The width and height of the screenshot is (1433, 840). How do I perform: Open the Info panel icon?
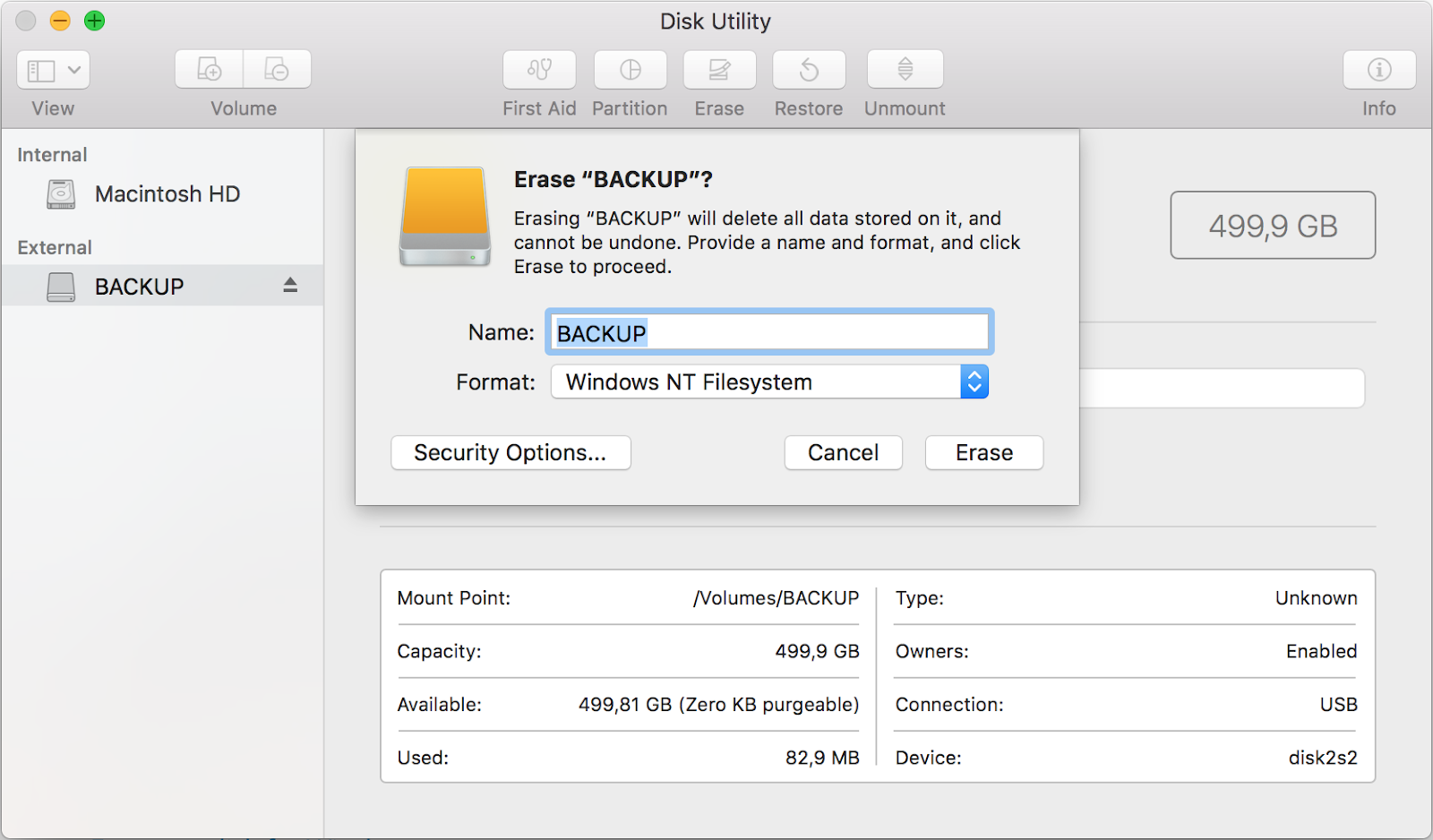point(1379,70)
